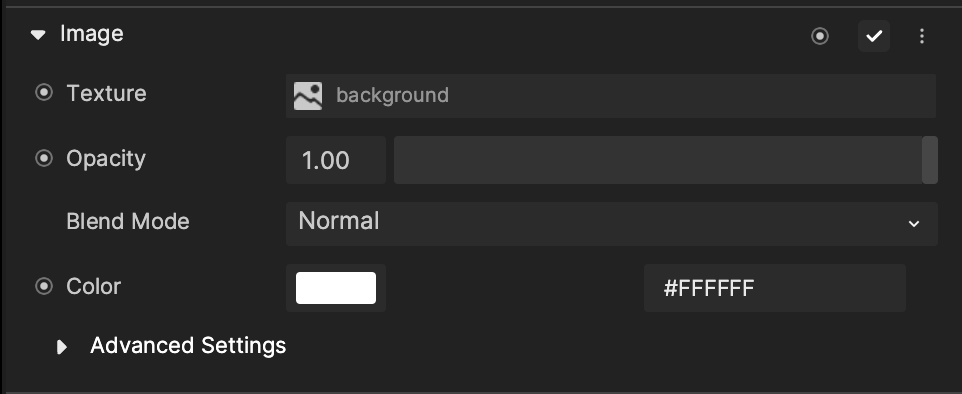Screen dimensions: 962x394
Task: Click the Advanced Settings label
Action: [x=188, y=346]
